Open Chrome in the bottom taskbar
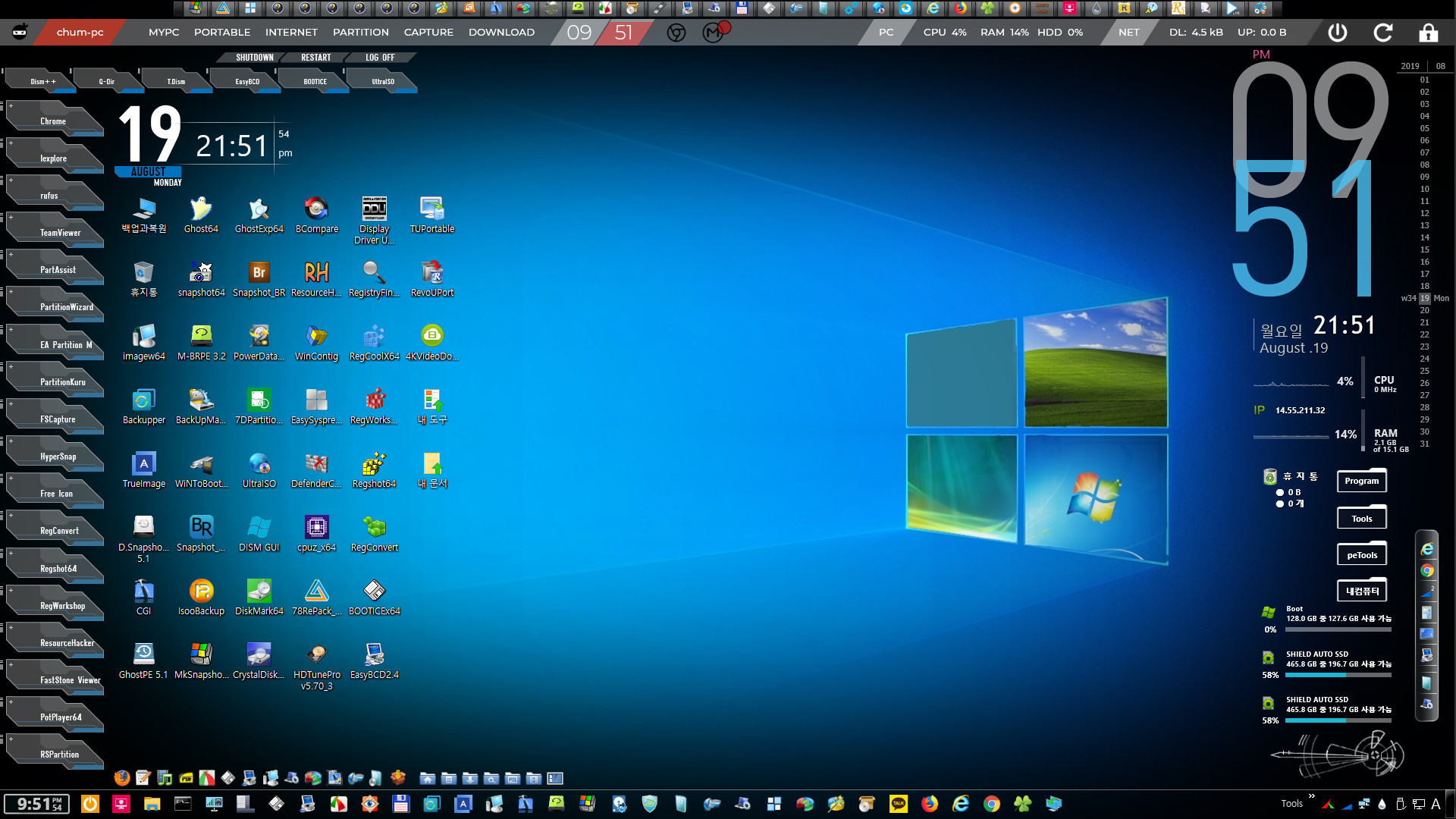The height and width of the screenshot is (819, 1456). (992, 804)
